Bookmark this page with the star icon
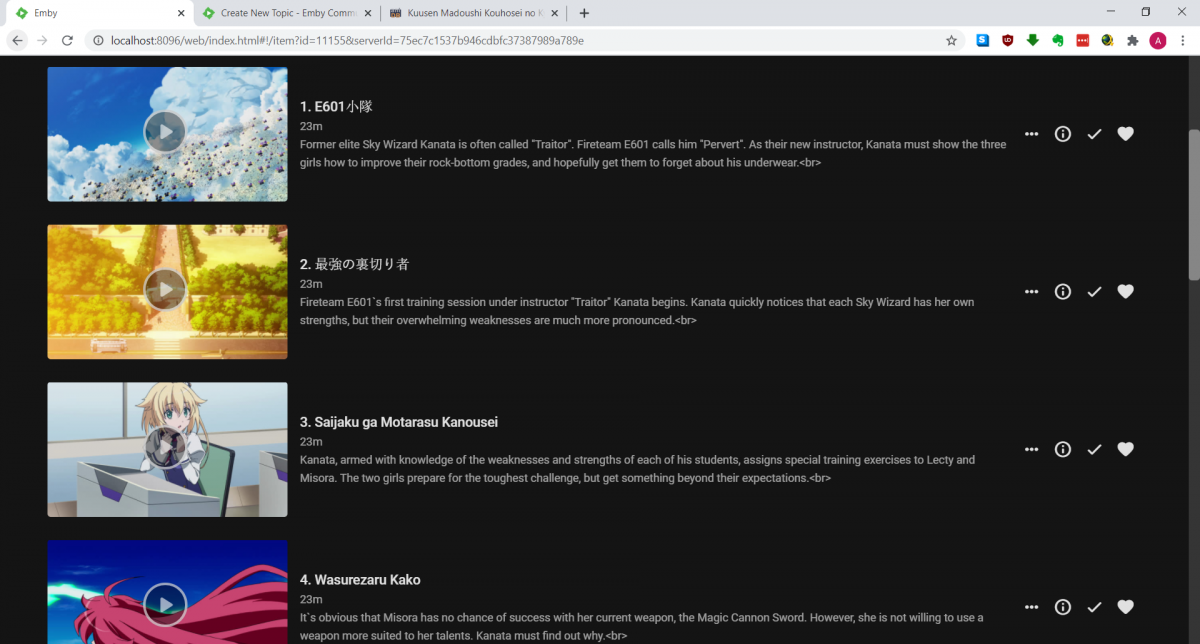This screenshot has width=1200, height=644. coord(951,40)
